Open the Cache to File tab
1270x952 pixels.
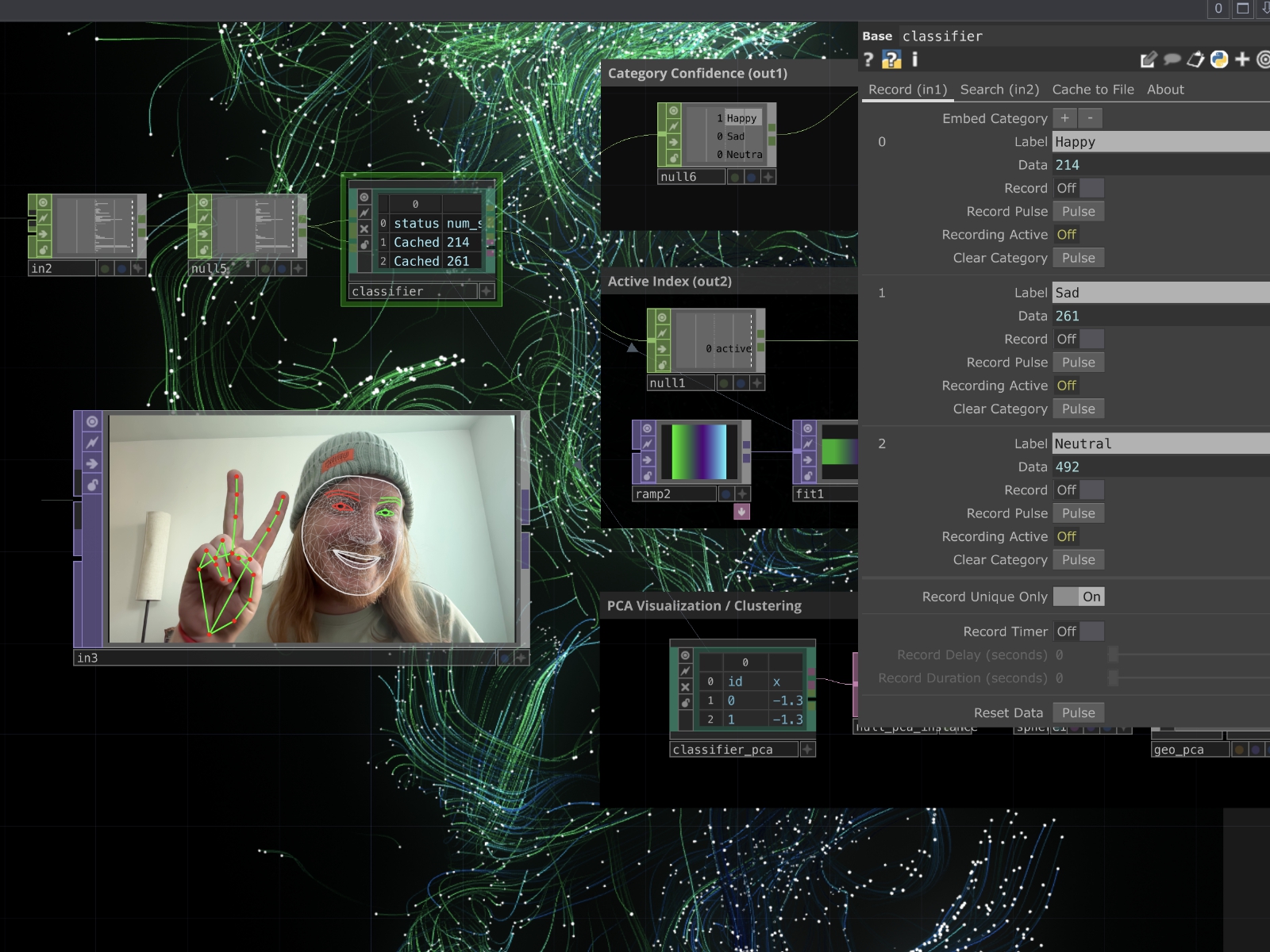1092,90
